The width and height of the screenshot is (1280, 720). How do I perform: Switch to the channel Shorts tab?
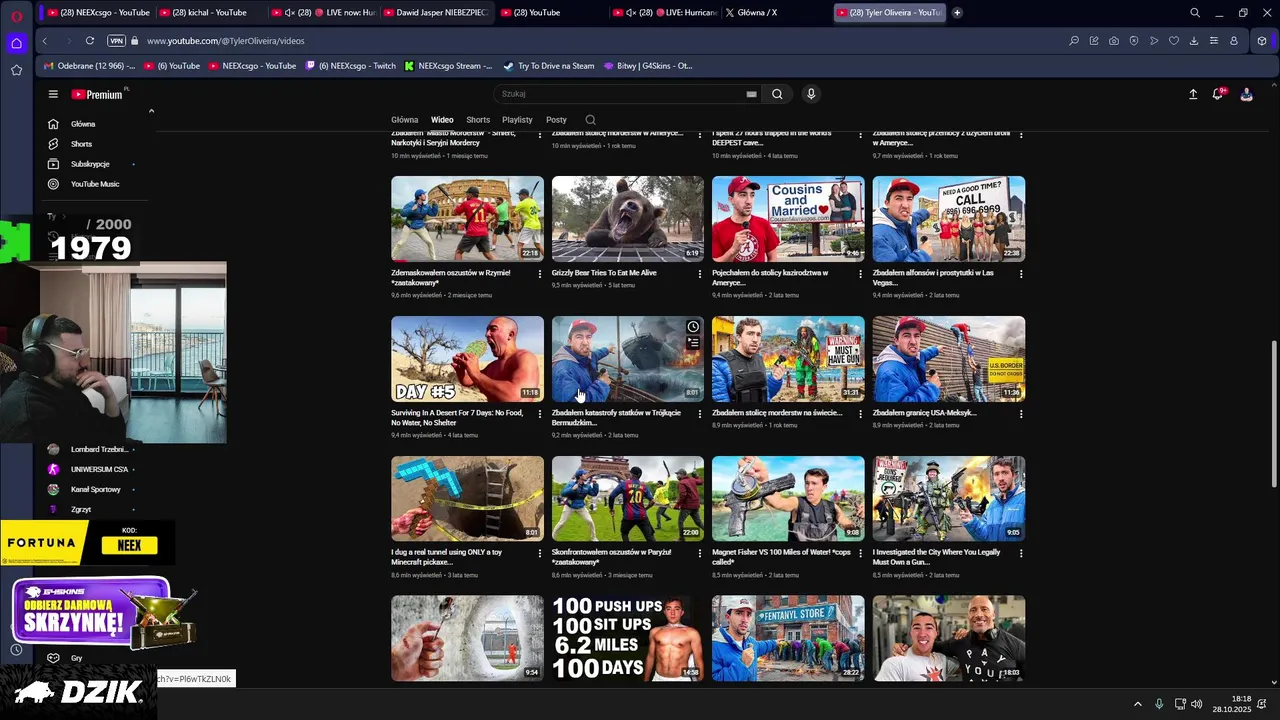478,120
